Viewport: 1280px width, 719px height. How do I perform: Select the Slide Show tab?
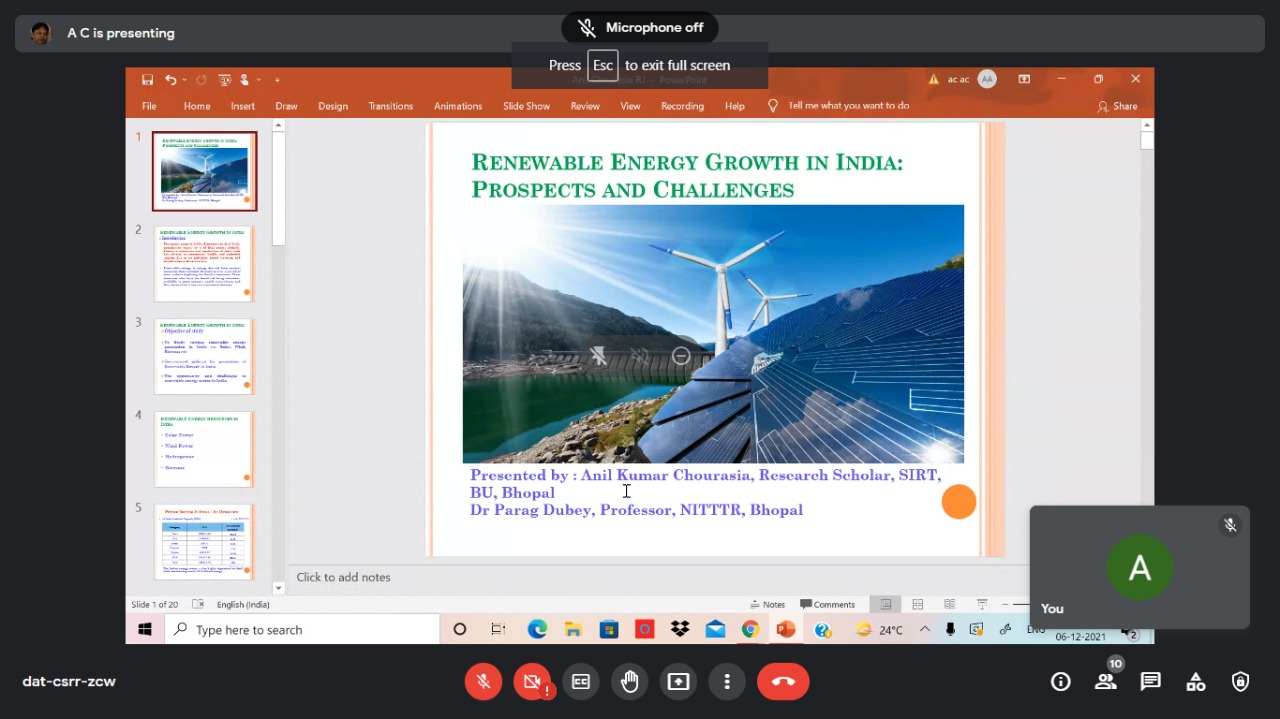tap(526, 106)
